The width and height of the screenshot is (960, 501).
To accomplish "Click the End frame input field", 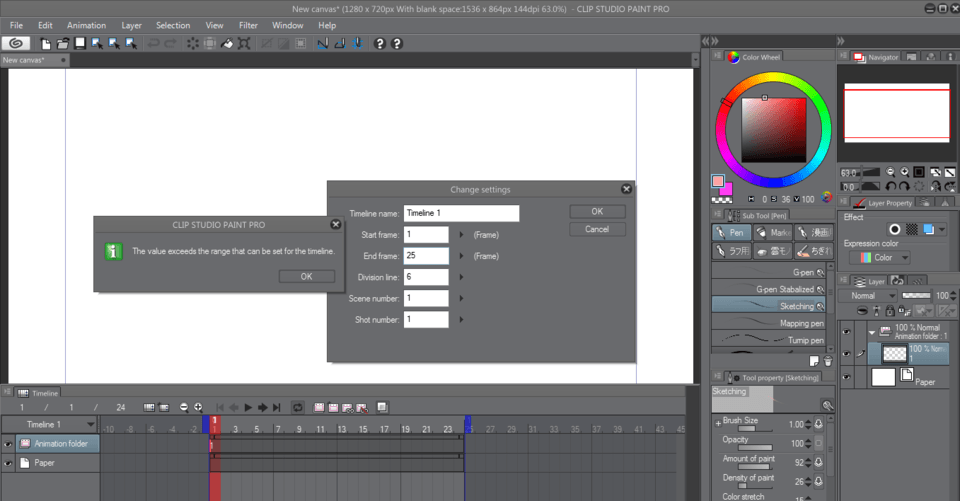I will (426, 256).
